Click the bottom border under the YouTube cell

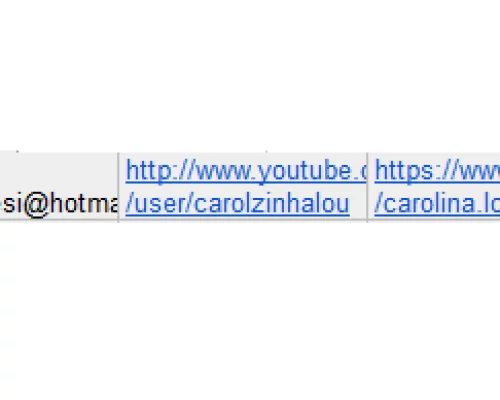tap(243, 220)
